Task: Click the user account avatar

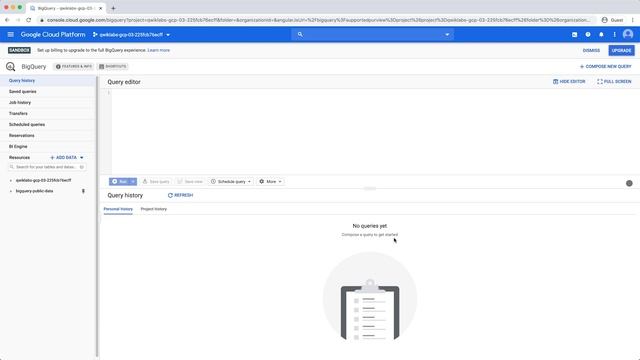Action: pos(628,35)
